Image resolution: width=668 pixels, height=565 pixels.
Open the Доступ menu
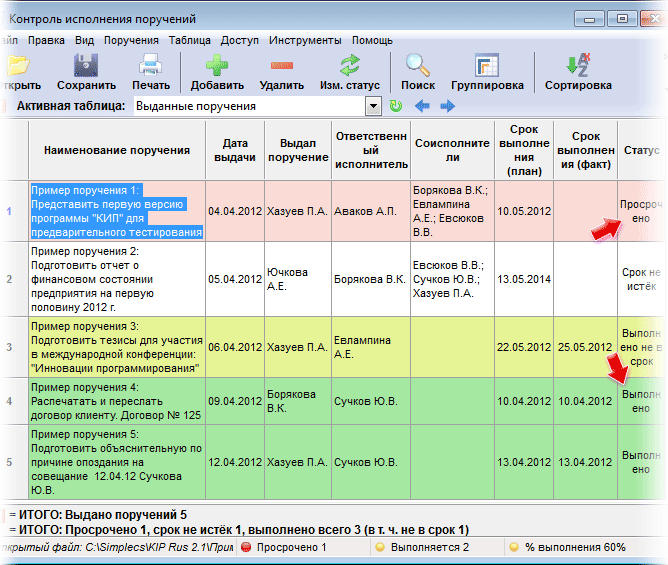240,40
